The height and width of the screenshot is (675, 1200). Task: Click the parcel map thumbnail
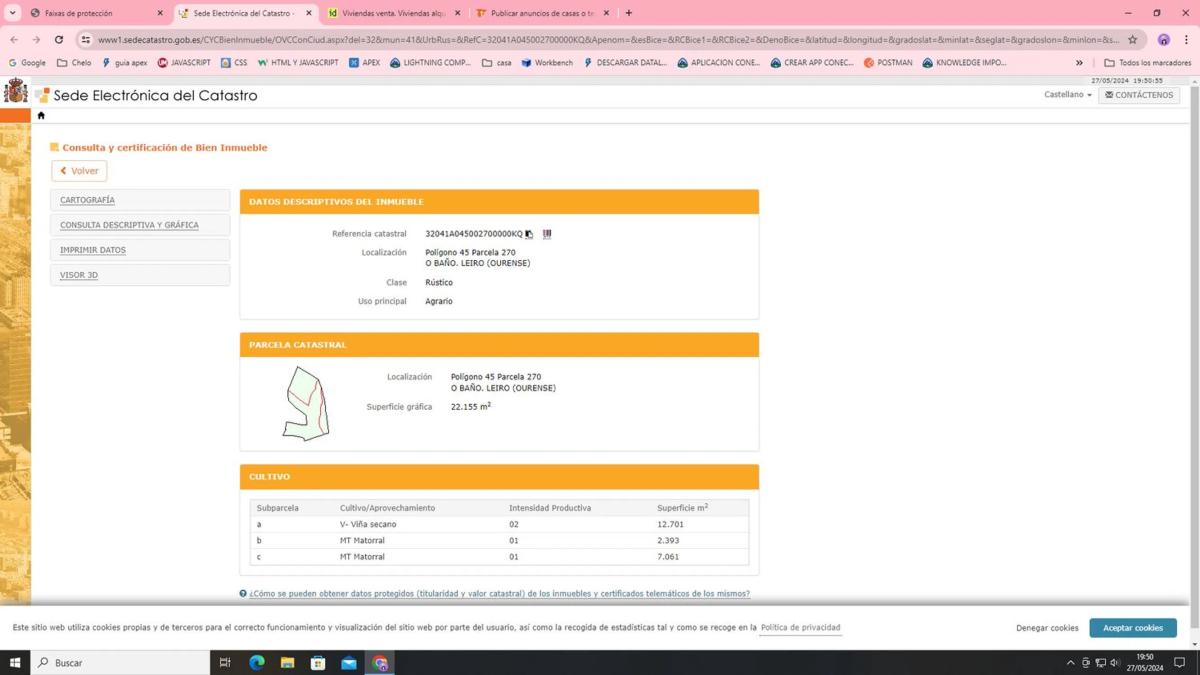pyautogui.click(x=305, y=404)
